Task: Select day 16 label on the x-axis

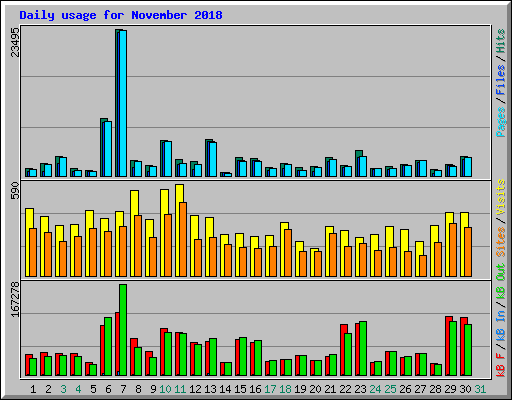Action: pos(255,389)
